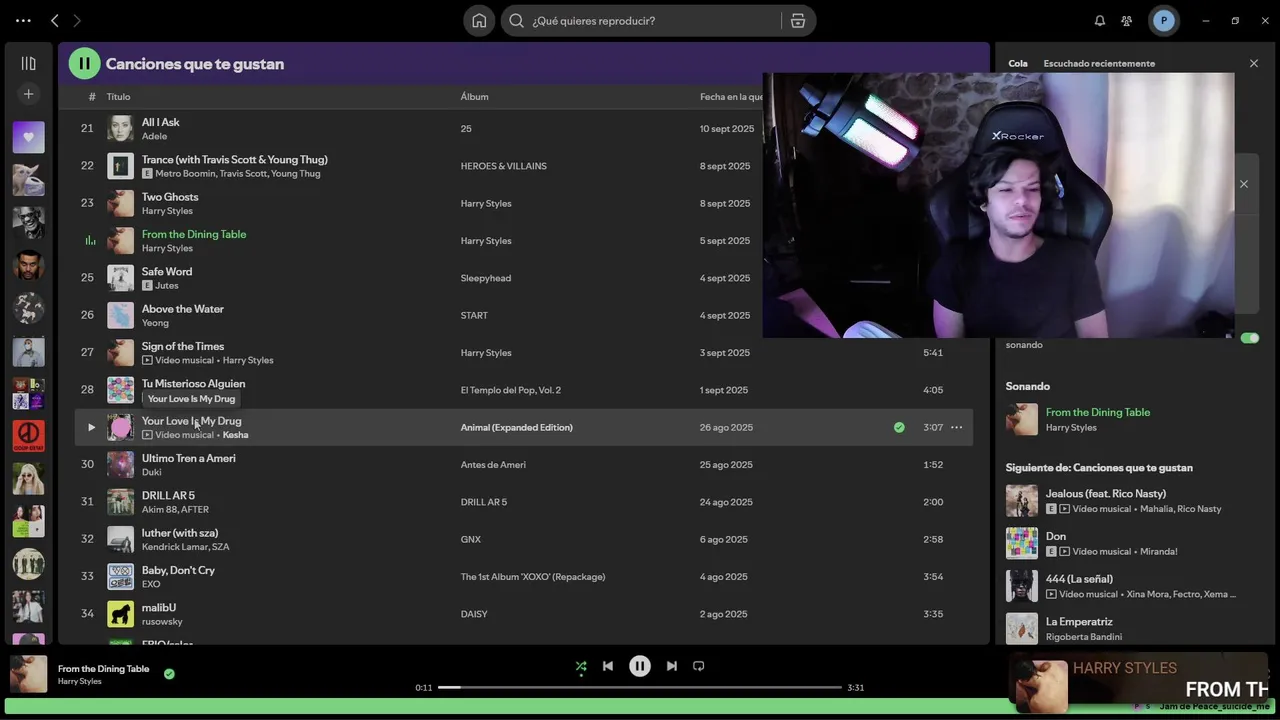Image resolution: width=1280 pixels, height=720 pixels.
Task: Open album 'GNX'
Action: (470, 539)
